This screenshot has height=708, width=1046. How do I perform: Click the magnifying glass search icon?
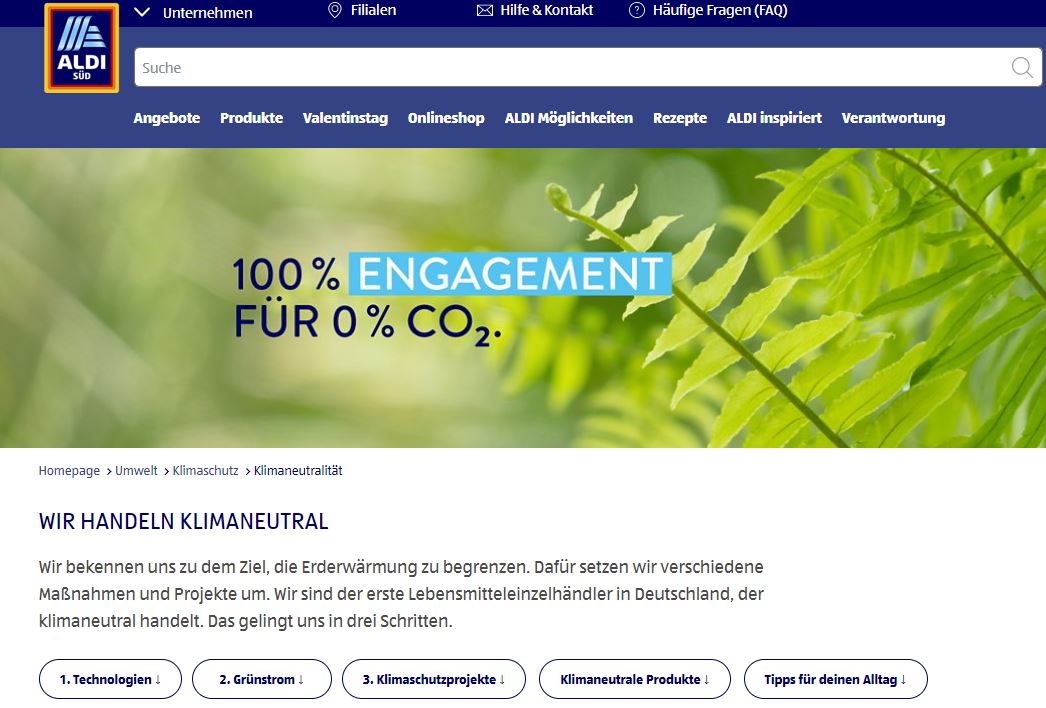(x=1021, y=67)
